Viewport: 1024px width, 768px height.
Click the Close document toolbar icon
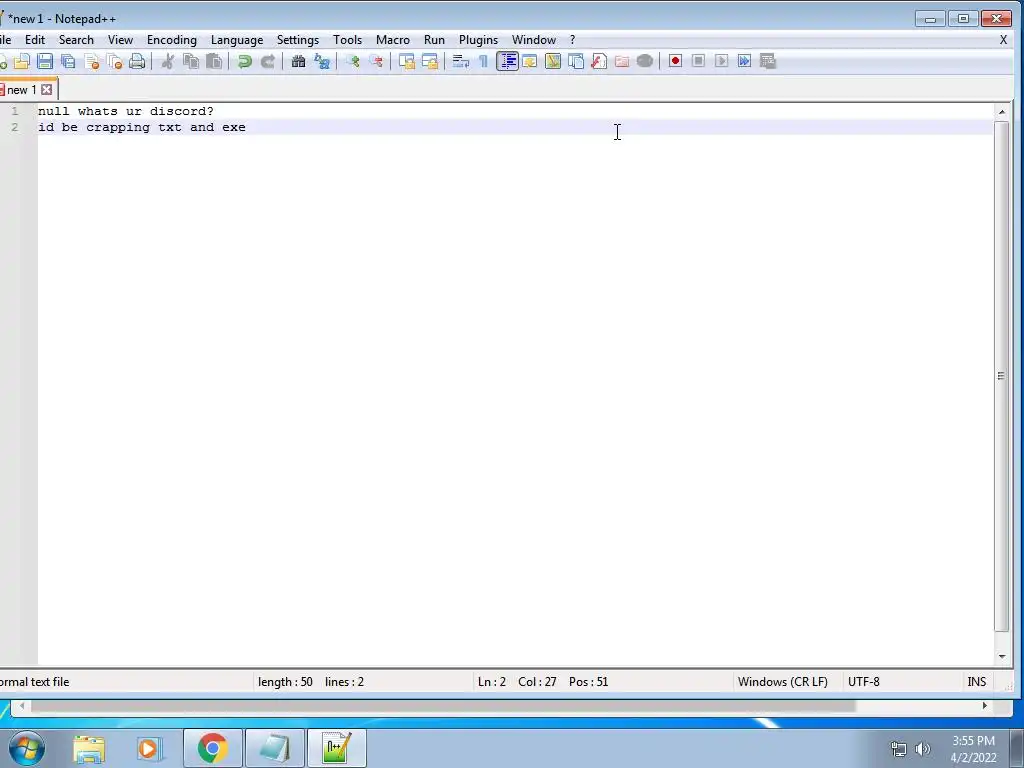[x=91, y=61]
